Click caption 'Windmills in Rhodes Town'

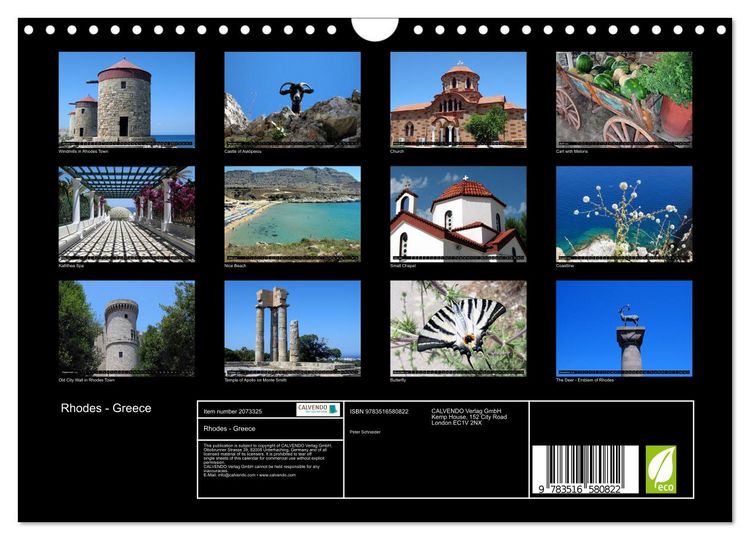[x=83, y=151]
